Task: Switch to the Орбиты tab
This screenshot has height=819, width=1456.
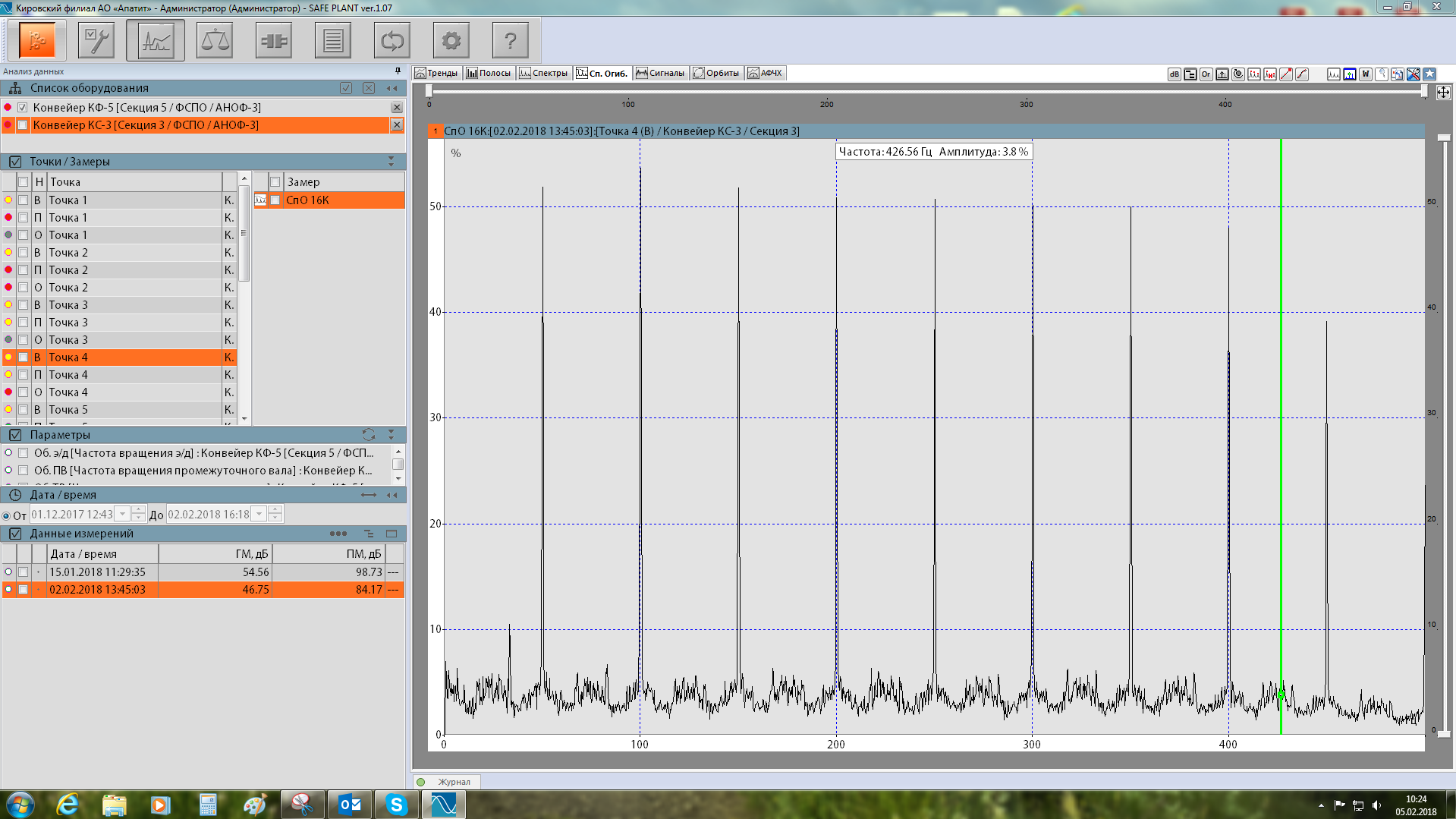Action: [x=716, y=73]
